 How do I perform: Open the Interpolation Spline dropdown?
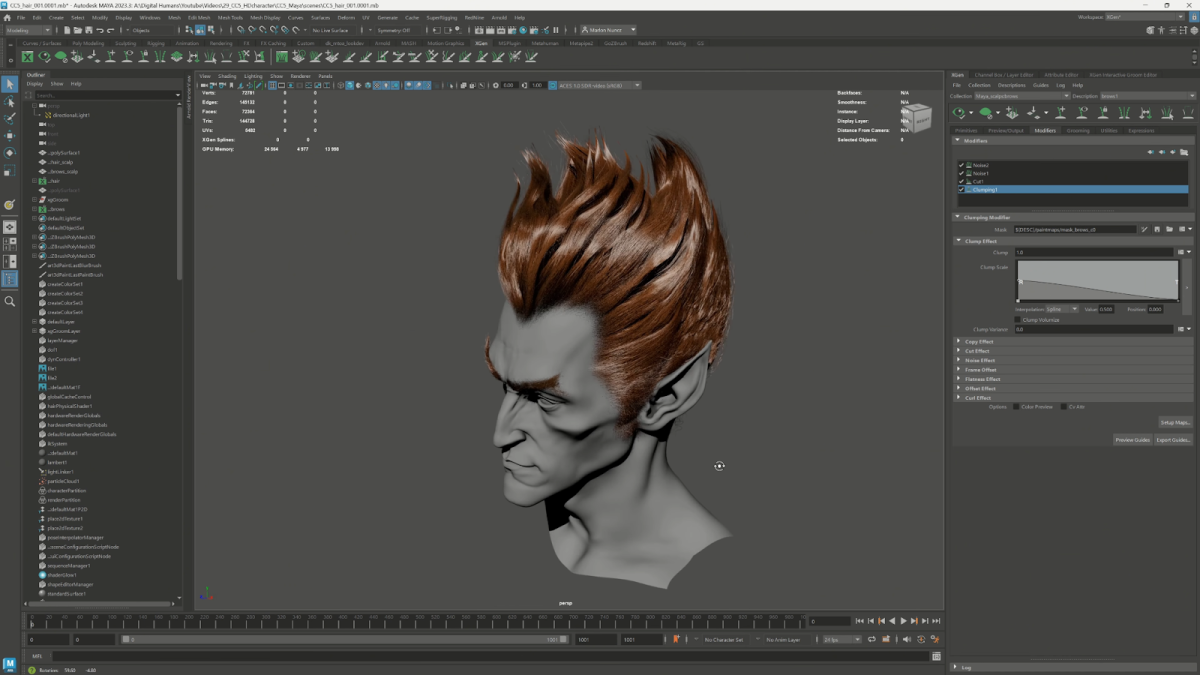point(1061,309)
